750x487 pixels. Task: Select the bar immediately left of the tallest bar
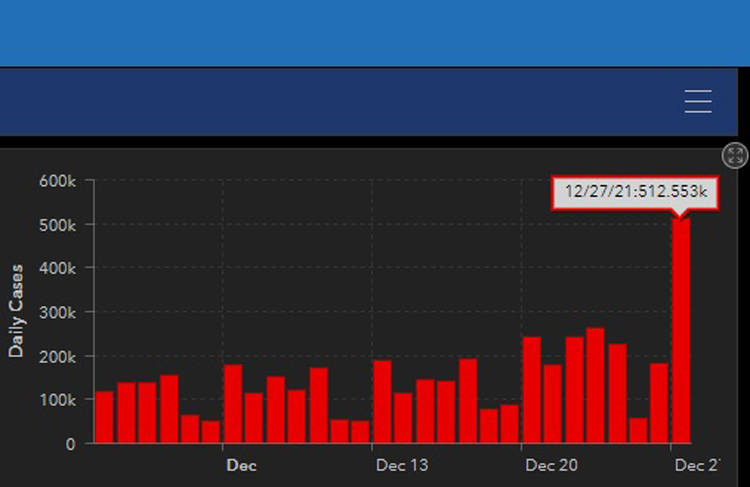(x=659, y=403)
